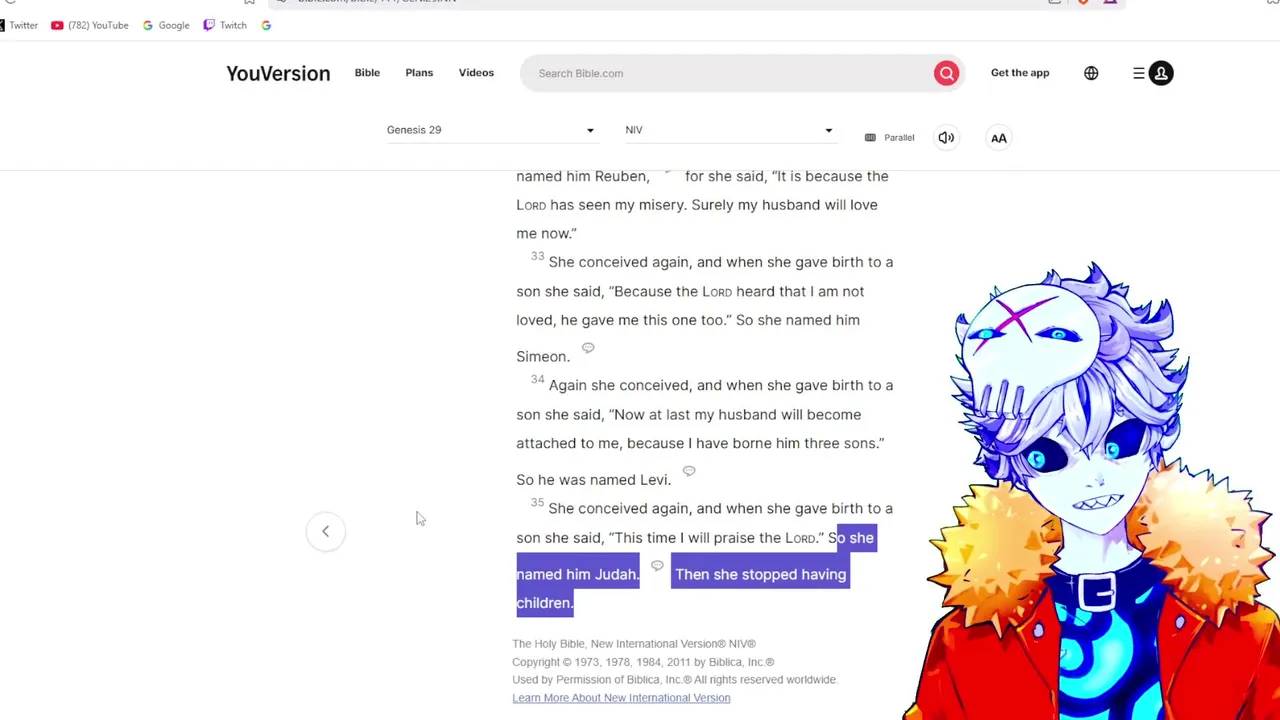The image size is (1280, 720).
Task: Open the language globe selector
Action: [x=1091, y=73]
